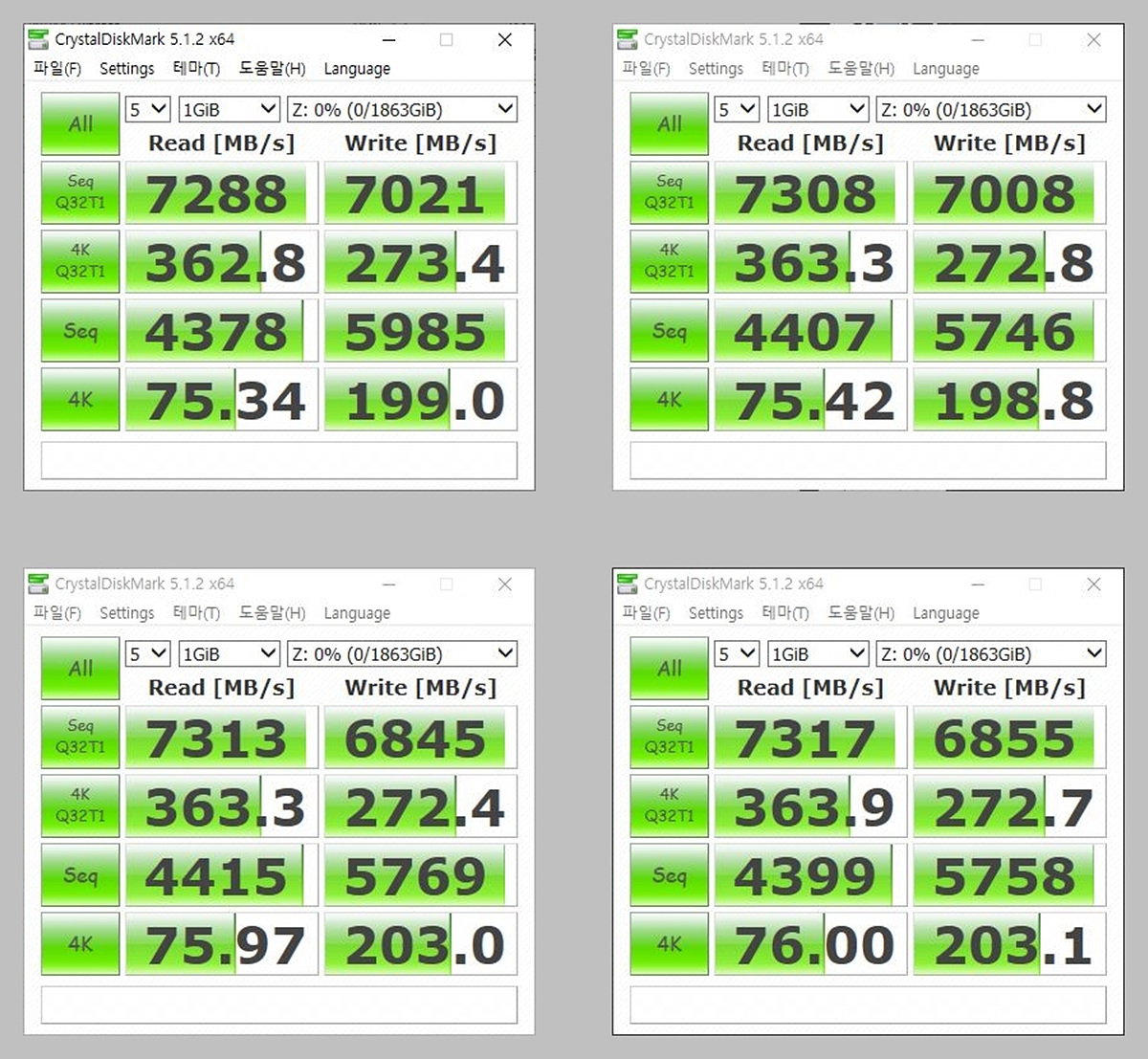Open Language menu in the 7288 window
Screen dimensions: 1148x1059
pos(357,69)
